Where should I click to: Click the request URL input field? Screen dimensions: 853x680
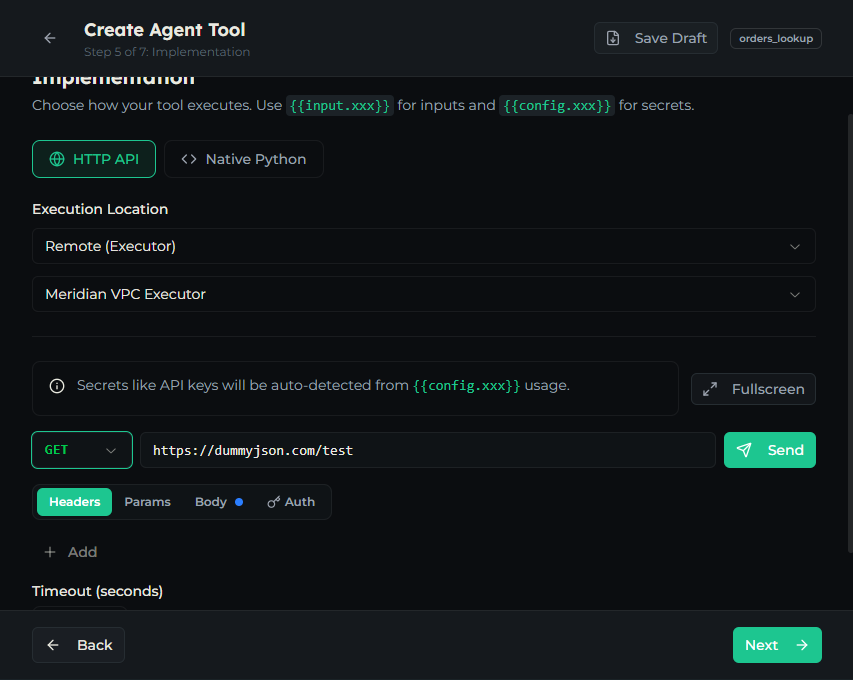click(428, 450)
